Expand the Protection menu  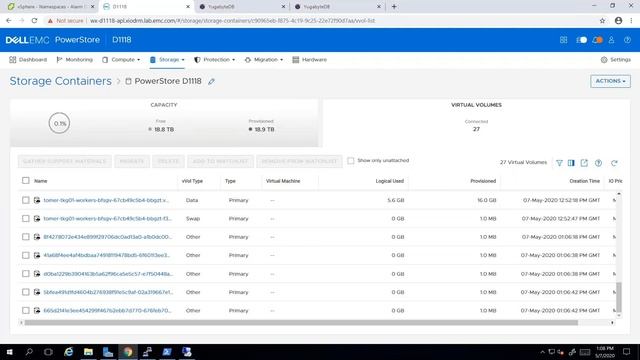tap(215, 60)
